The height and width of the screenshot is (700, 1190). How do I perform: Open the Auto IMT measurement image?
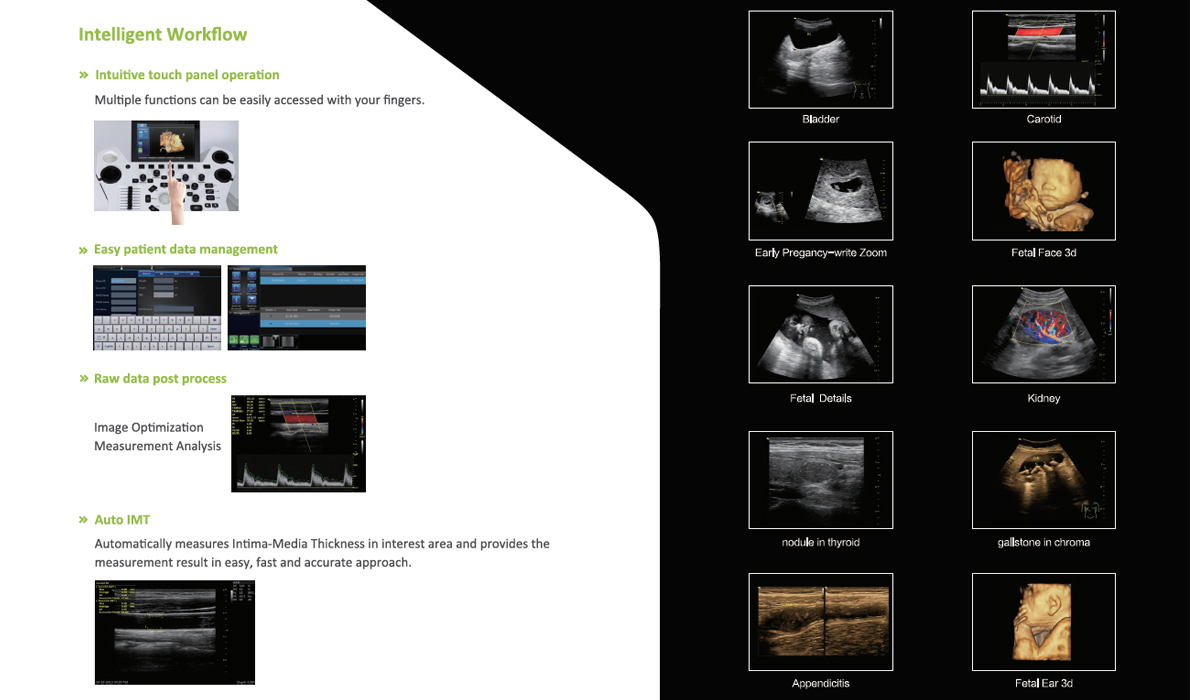pyautogui.click(x=175, y=632)
